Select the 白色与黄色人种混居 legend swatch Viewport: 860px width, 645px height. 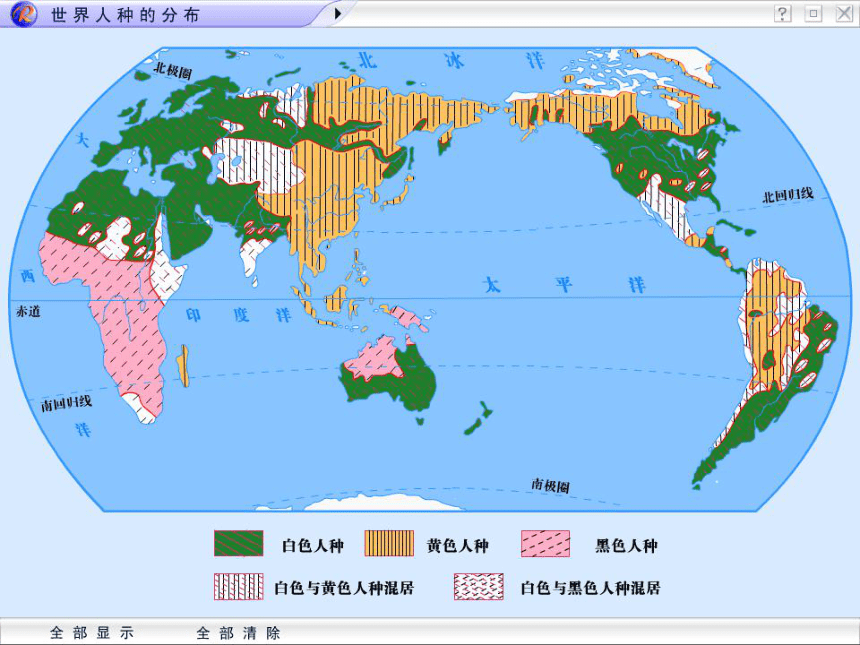pos(239,586)
